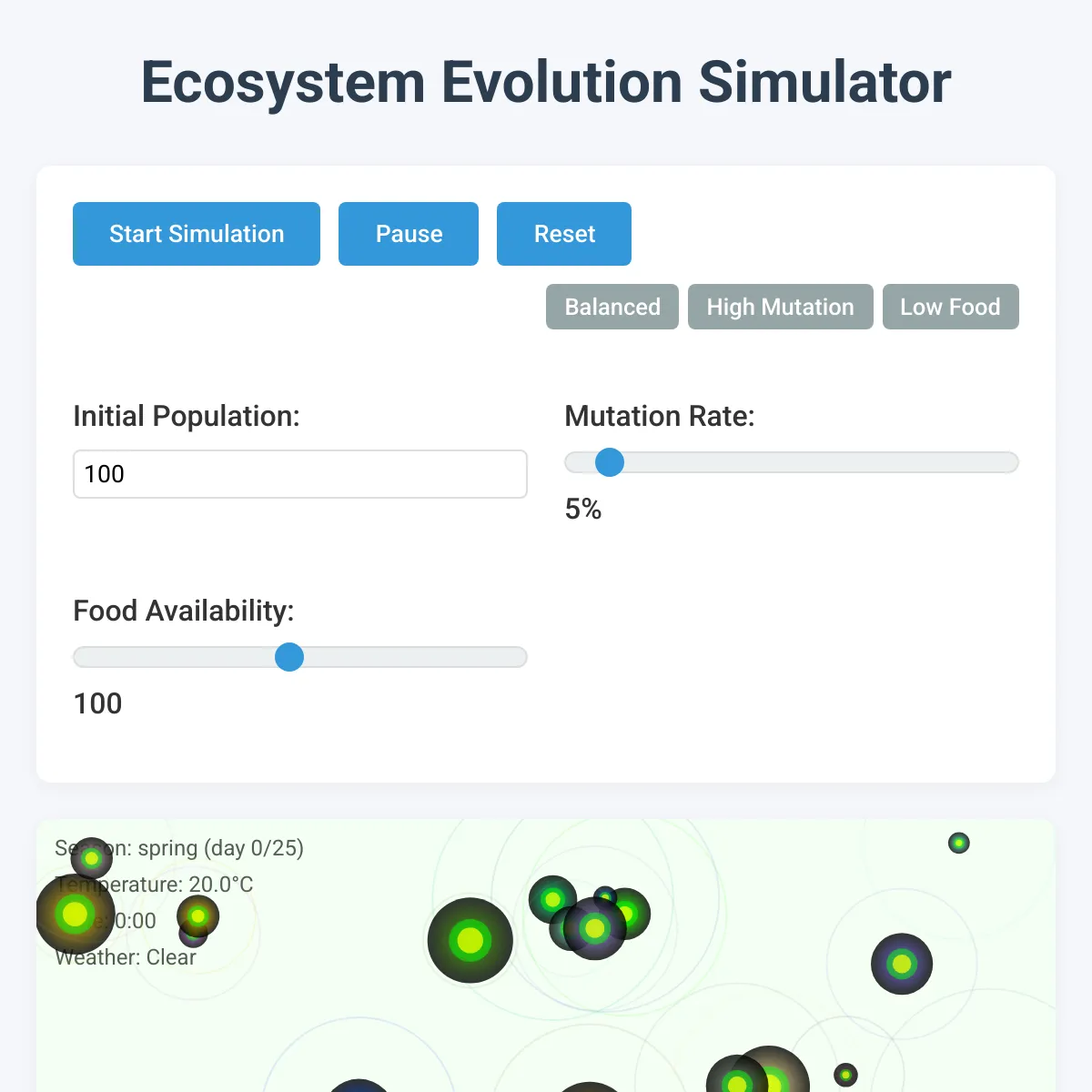The image size is (1092, 1092).
Task: Focus the Initial Population input field
Action: pyautogui.click(x=300, y=474)
